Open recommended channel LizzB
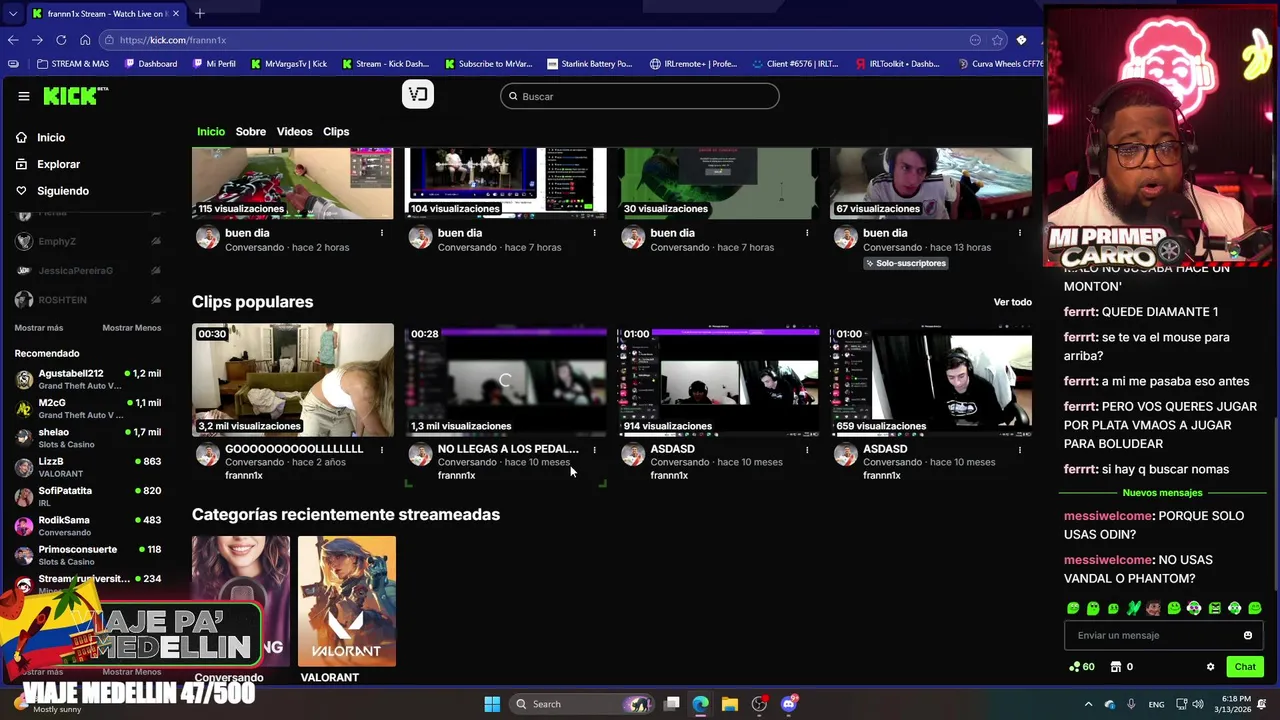1280x720 pixels. (x=88, y=467)
